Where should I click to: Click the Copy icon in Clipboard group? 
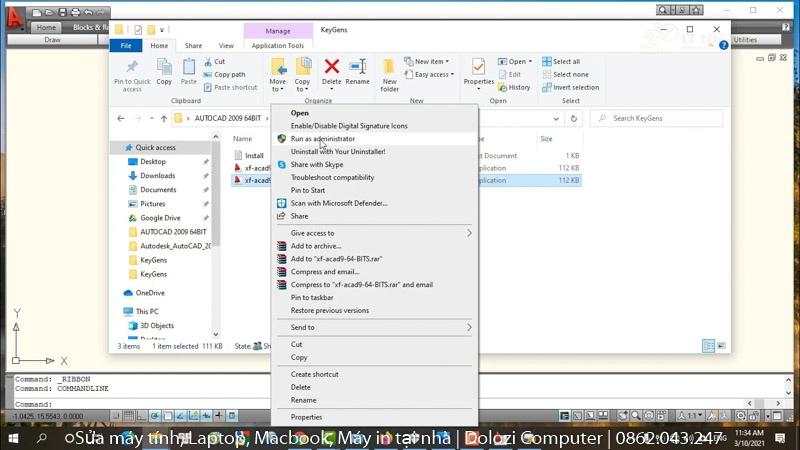click(164, 71)
